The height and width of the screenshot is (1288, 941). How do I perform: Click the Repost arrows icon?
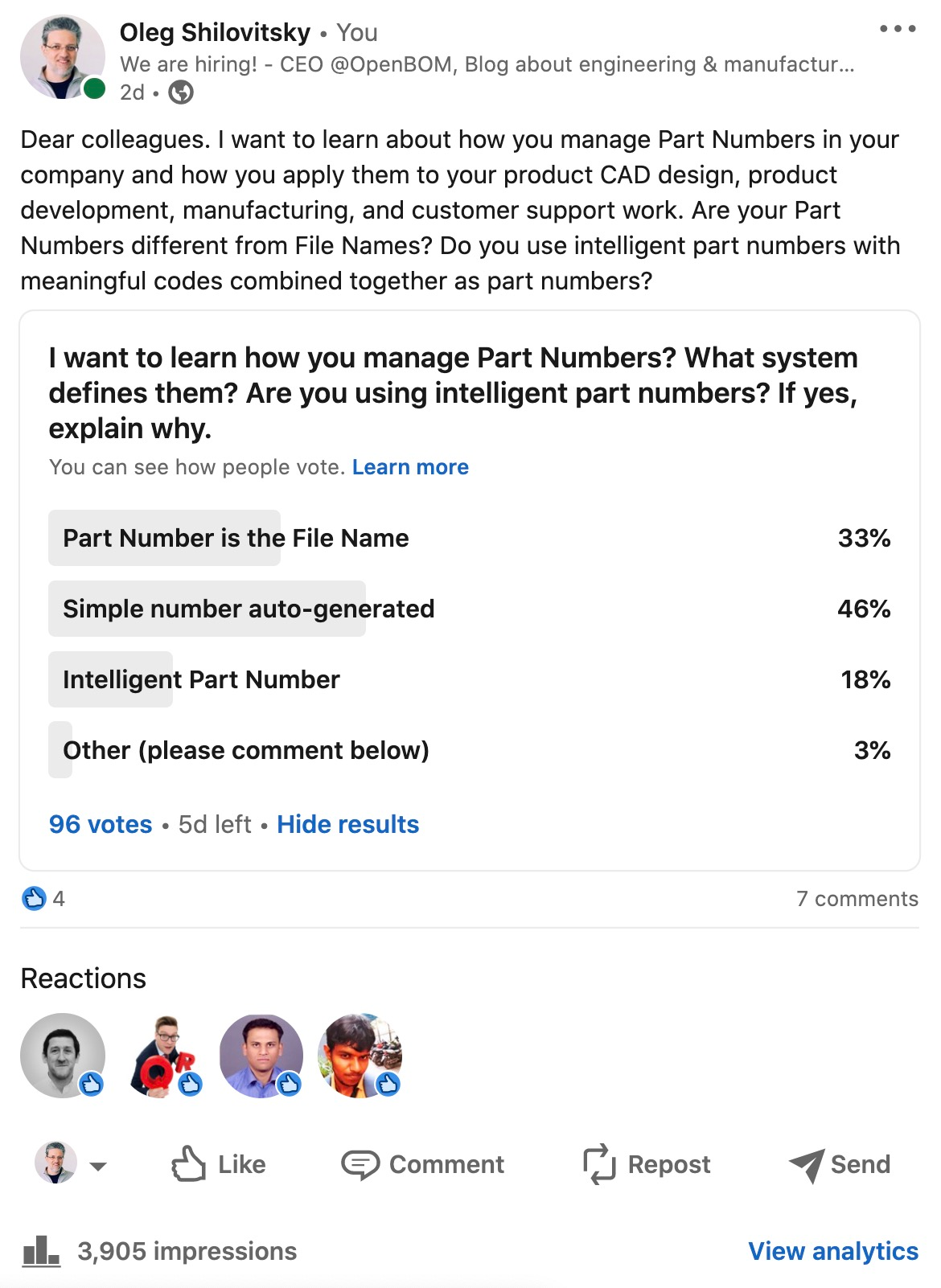[x=599, y=1164]
